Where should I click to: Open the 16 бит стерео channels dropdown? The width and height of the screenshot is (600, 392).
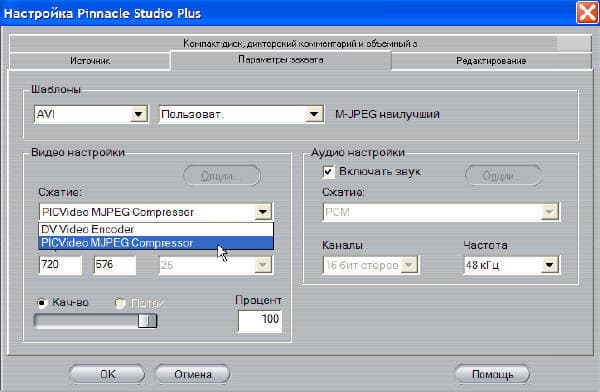(x=370, y=265)
